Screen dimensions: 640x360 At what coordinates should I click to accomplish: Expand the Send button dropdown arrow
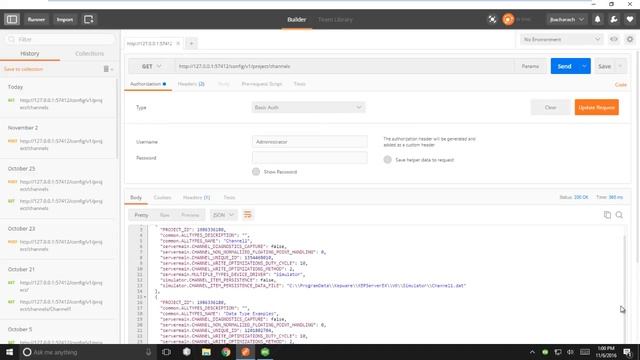click(x=584, y=66)
